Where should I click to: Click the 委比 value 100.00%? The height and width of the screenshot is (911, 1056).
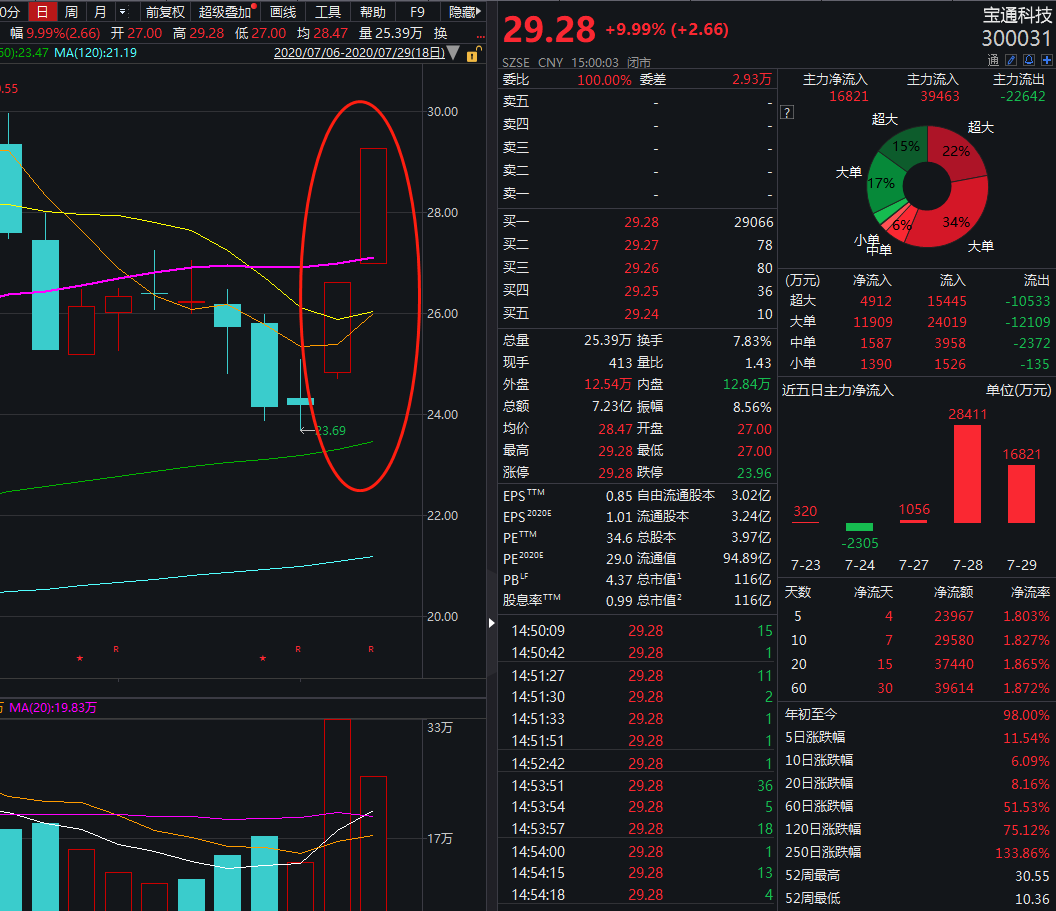tap(604, 80)
